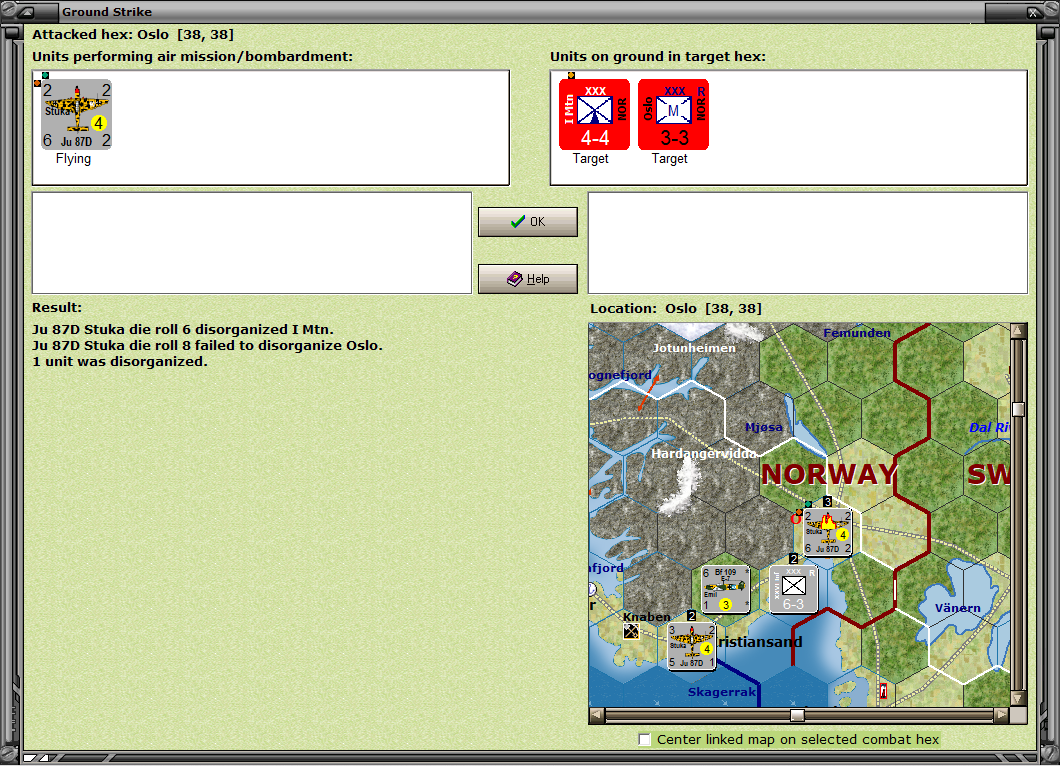Viewport: 1060px width, 766px height.
Task: Click the Stuka counter on the Oslo map hex
Action: (x=827, y=533)
